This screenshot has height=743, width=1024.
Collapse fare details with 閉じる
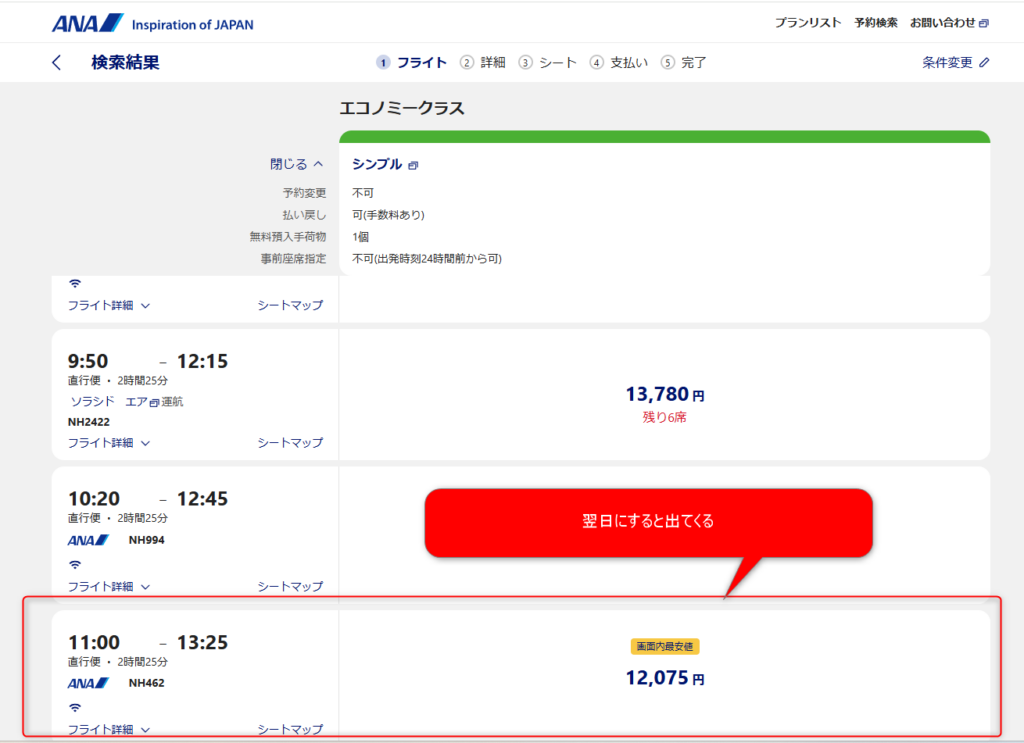pyautogui.click(x=297, y=164)
